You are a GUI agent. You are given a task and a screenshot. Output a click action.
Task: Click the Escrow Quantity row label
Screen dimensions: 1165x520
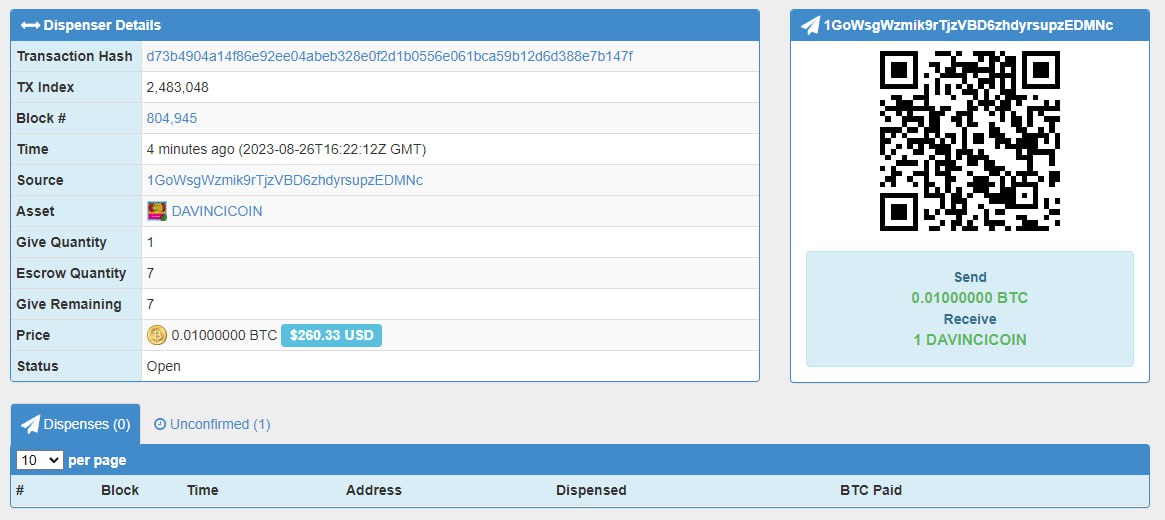pyautogui.click(x=71, y=273)
